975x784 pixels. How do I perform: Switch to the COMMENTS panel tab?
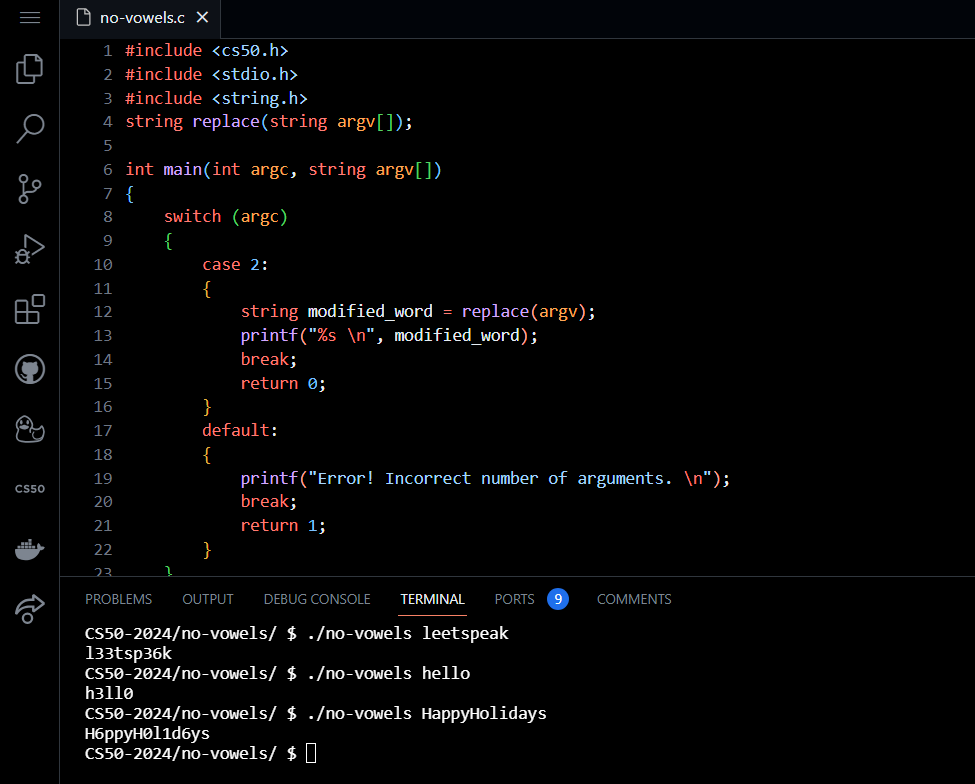coord(634,599)
